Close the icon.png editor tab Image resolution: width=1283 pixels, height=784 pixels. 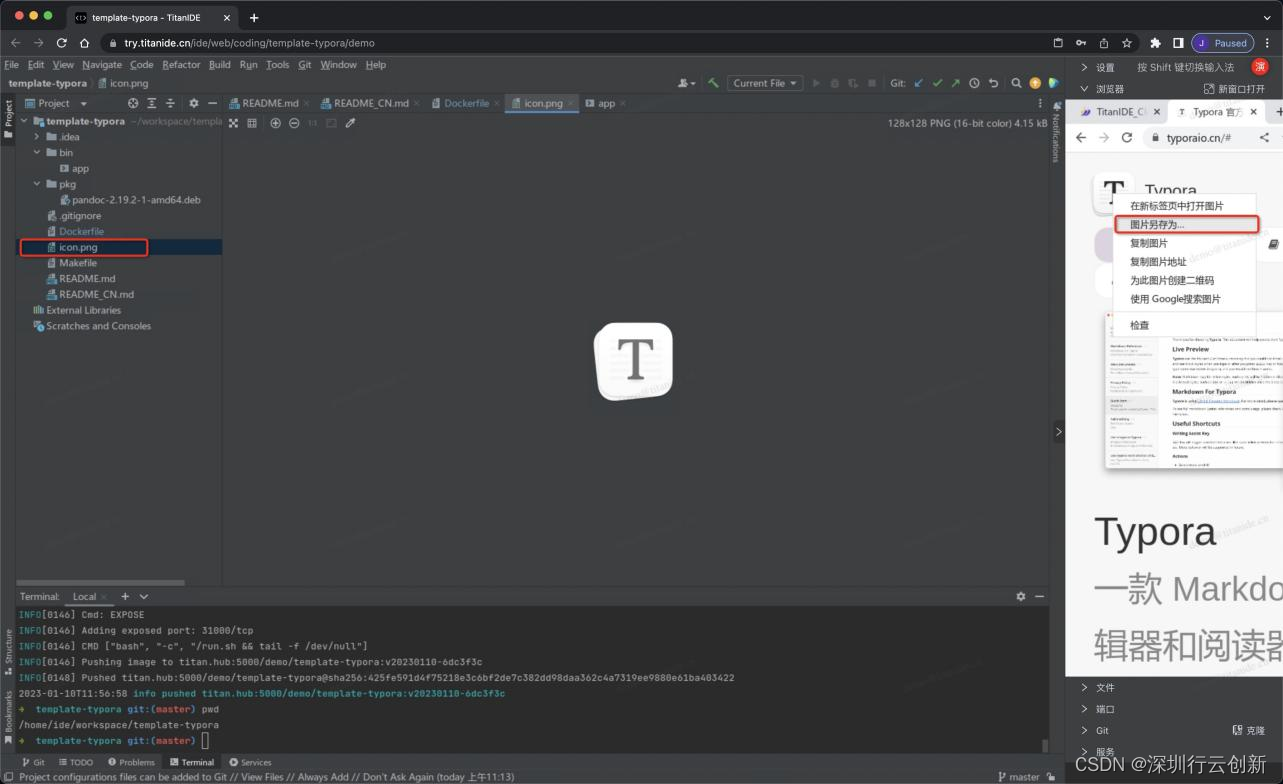pos(572,103)
